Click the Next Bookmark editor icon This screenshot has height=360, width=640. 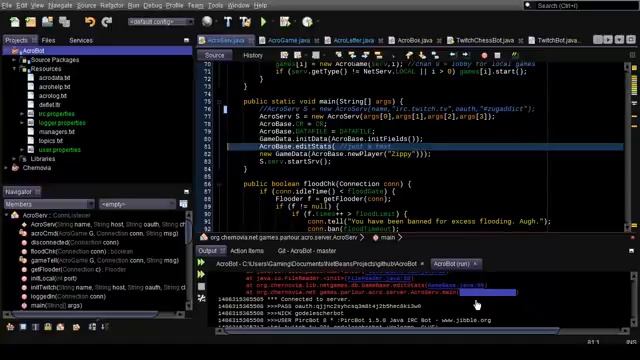422,55
